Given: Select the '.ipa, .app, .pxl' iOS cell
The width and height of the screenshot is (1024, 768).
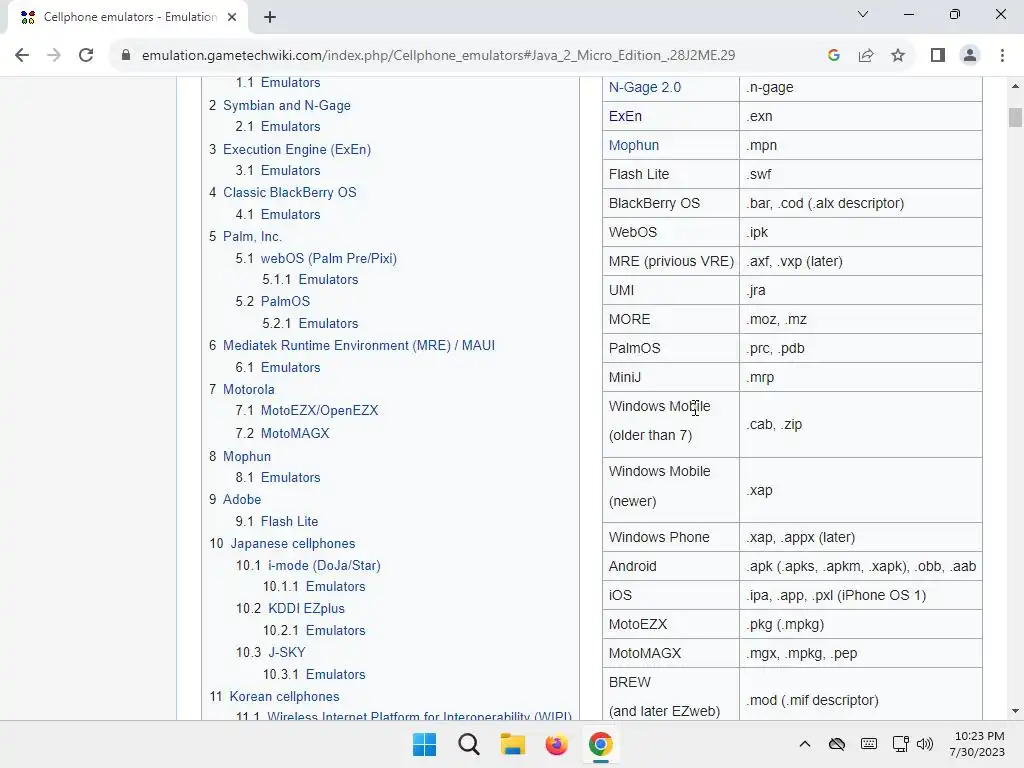Looking at the screenshot, I should (x=861, y=595).
